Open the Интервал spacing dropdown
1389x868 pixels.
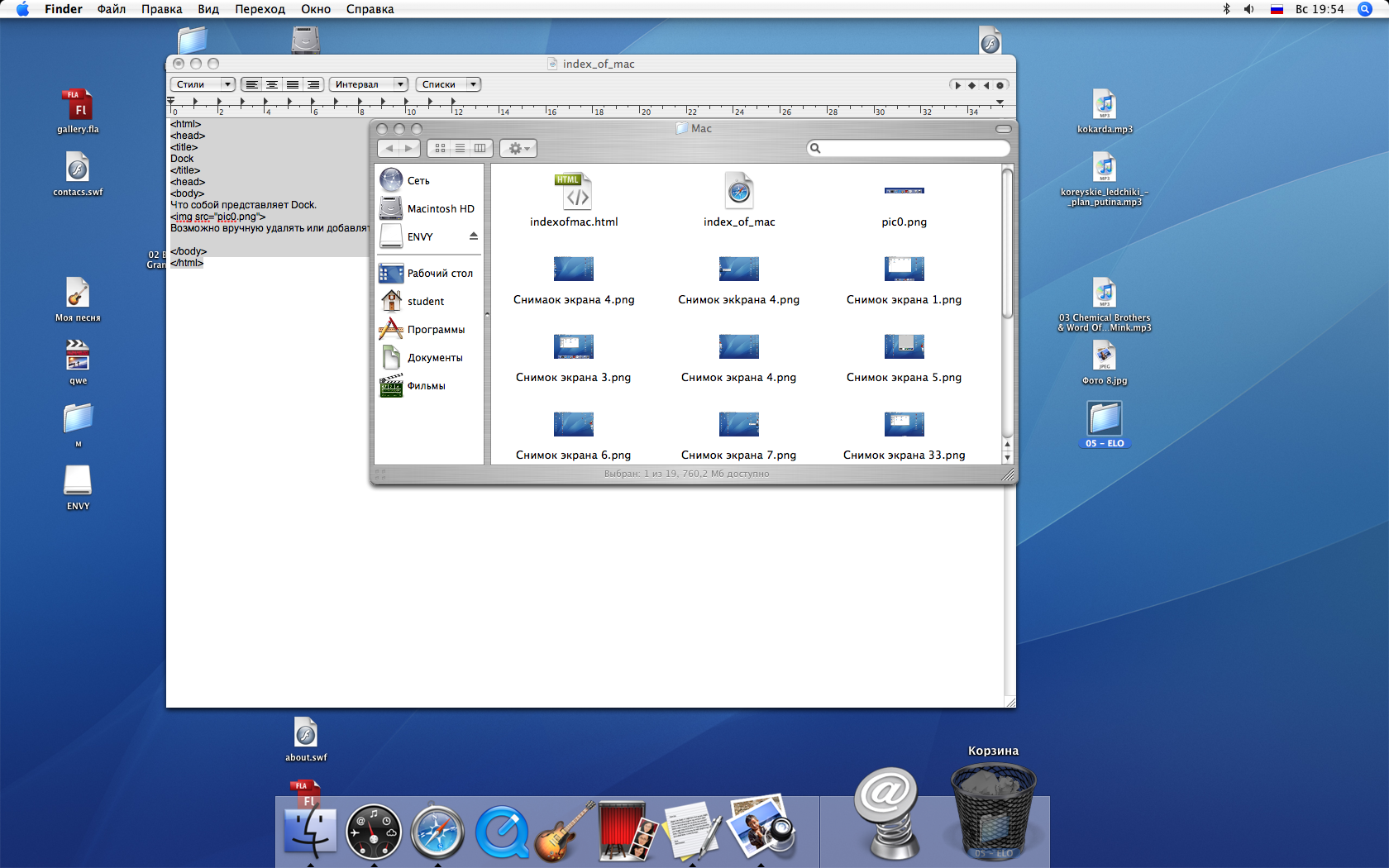pyautogui.click(x=369, y=84)
